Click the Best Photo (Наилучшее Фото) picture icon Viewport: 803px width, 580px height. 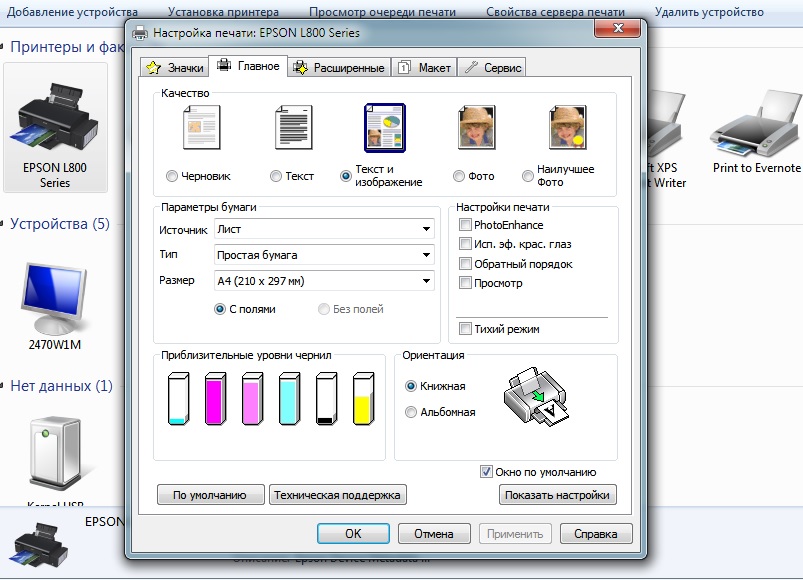pos(567,127)
